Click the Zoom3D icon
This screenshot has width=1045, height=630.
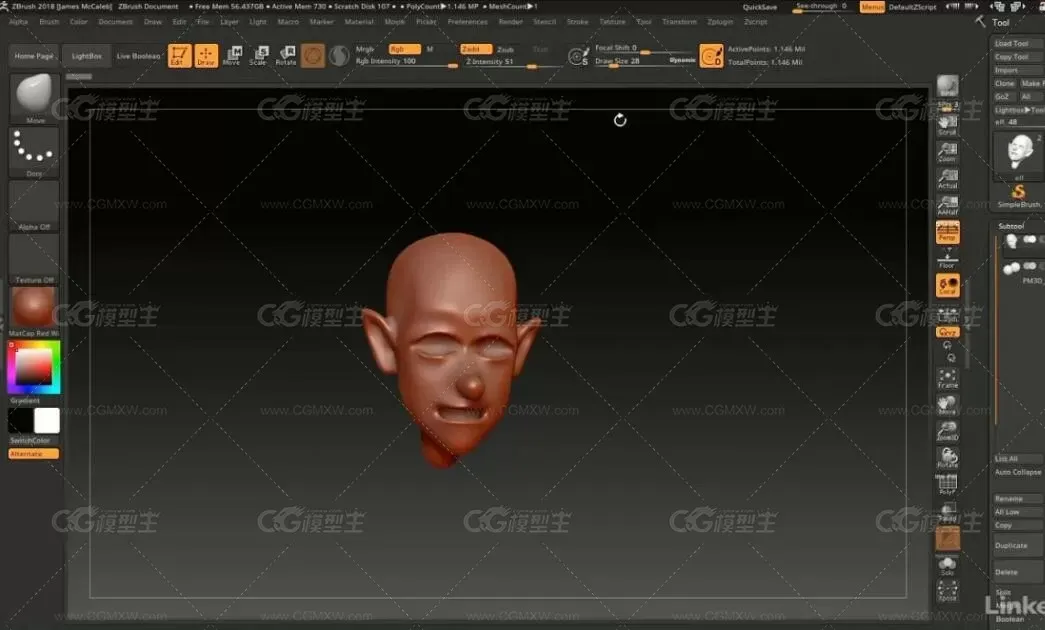pyautogui.click(x=947, y=431)
